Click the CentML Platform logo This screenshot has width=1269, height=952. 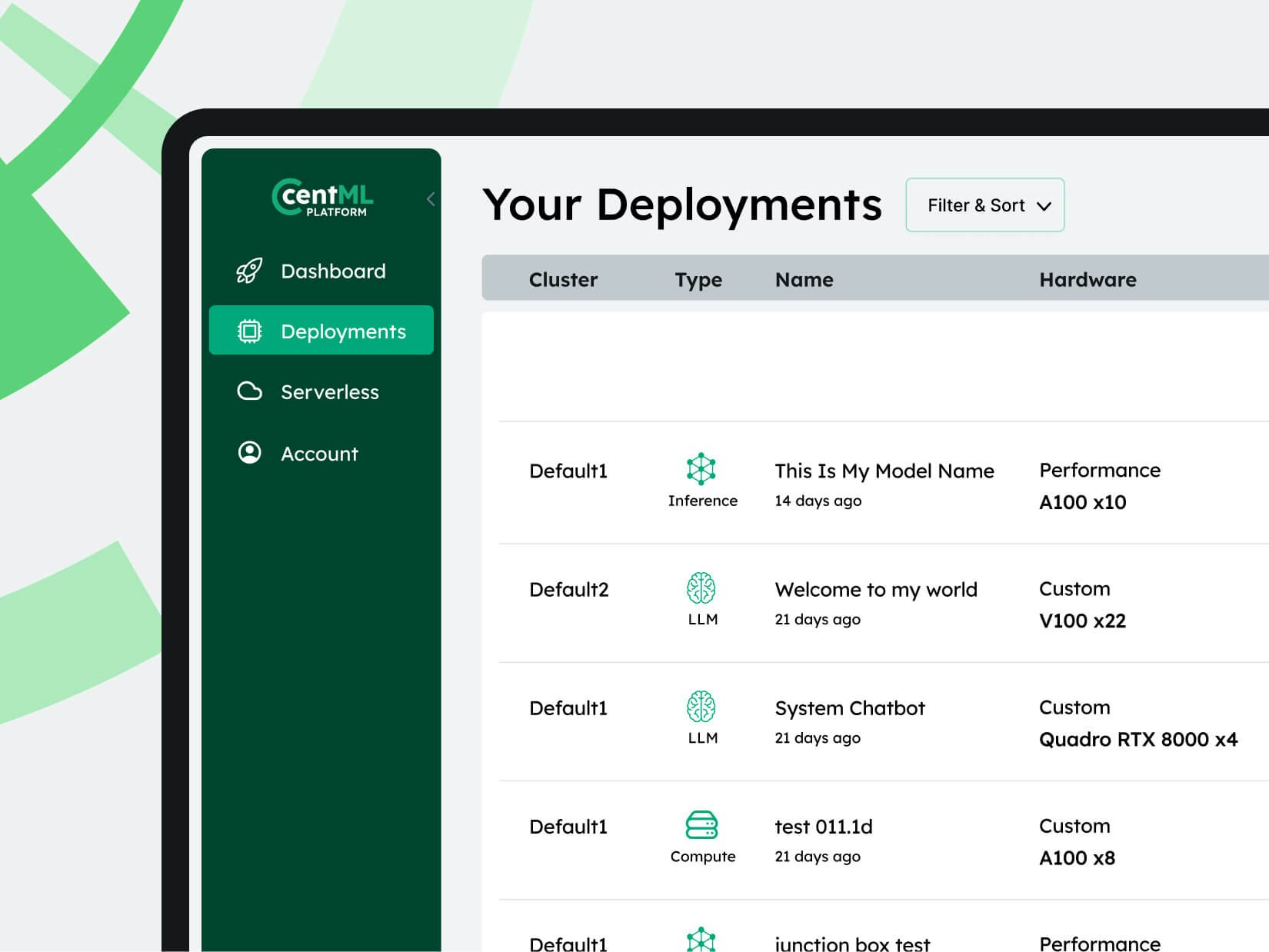(x=322, y=198)
